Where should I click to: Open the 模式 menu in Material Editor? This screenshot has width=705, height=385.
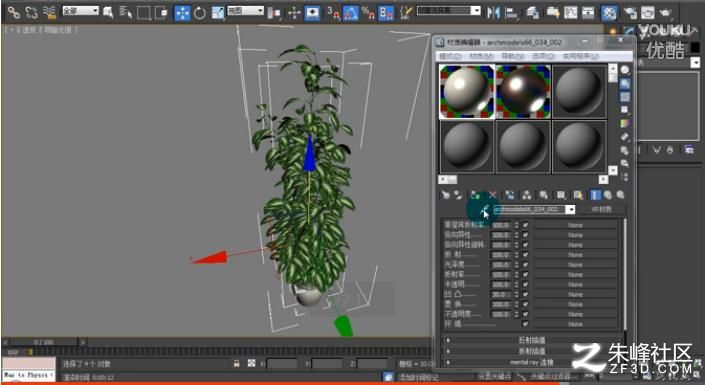[450, 56]
